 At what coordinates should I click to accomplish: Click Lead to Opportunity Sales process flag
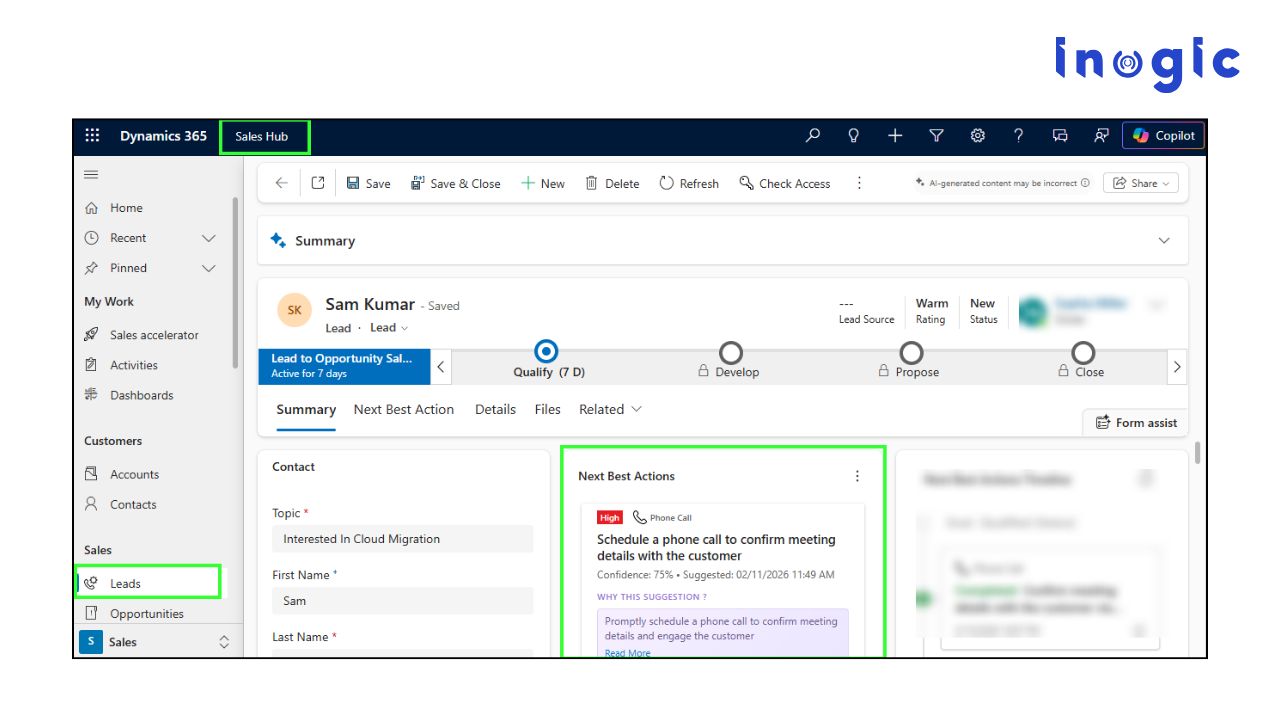[344, 366]
